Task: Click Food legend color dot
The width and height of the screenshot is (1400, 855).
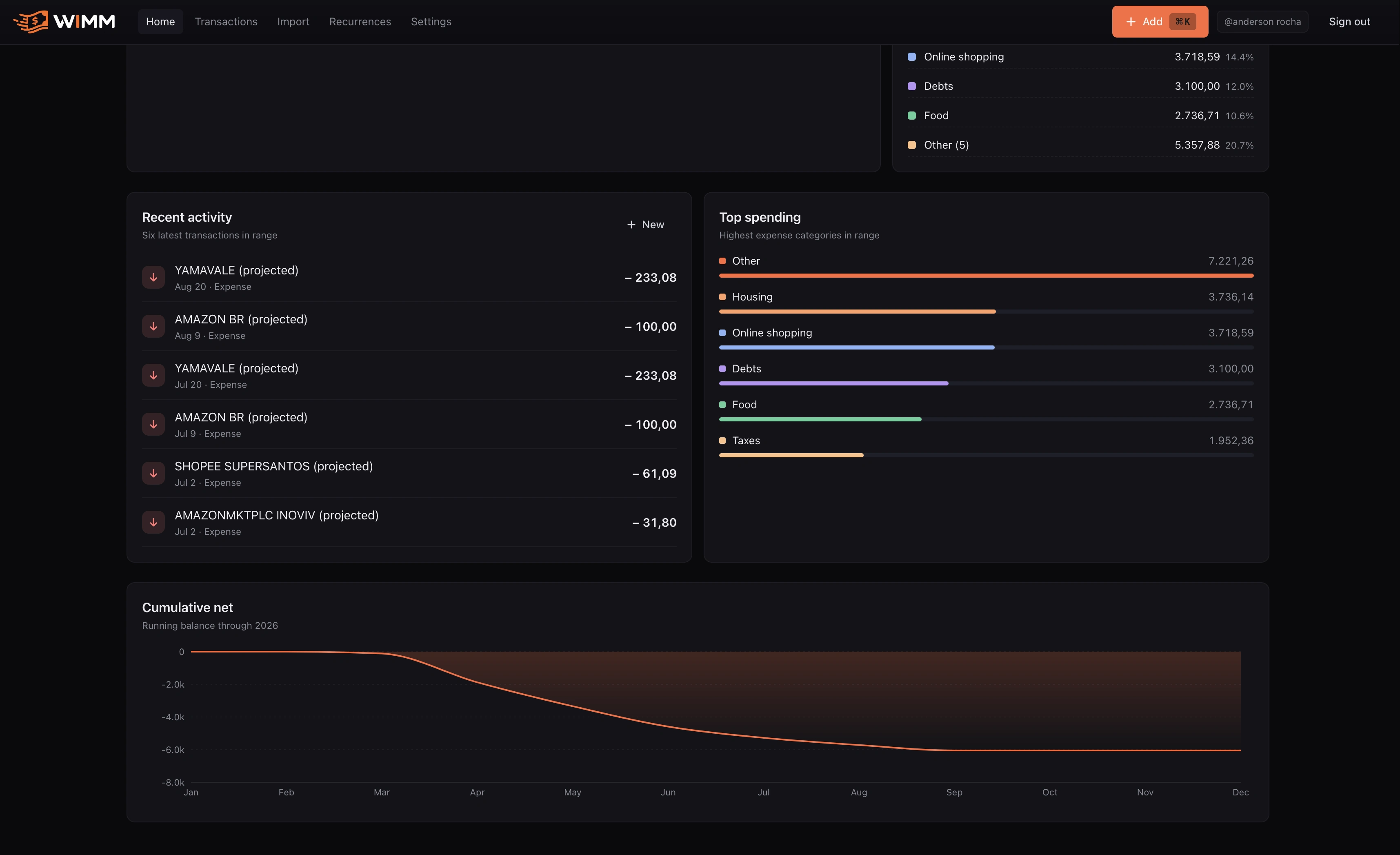Action: click(911, 116)
